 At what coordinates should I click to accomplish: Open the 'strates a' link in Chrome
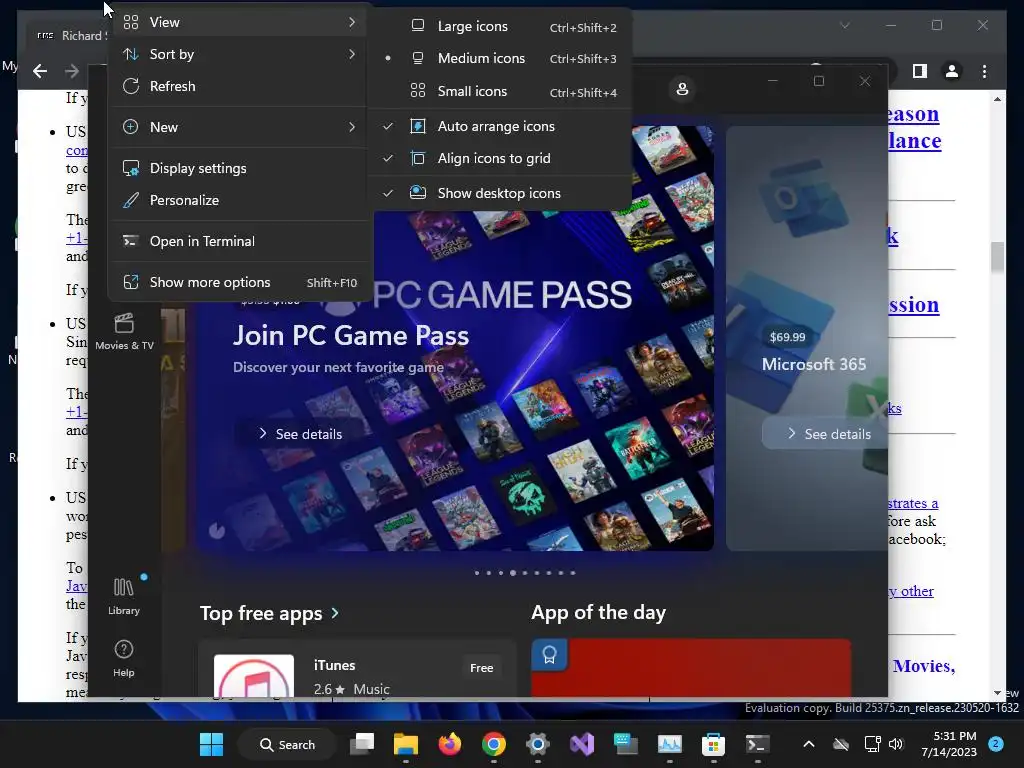[x=913, y=503]
